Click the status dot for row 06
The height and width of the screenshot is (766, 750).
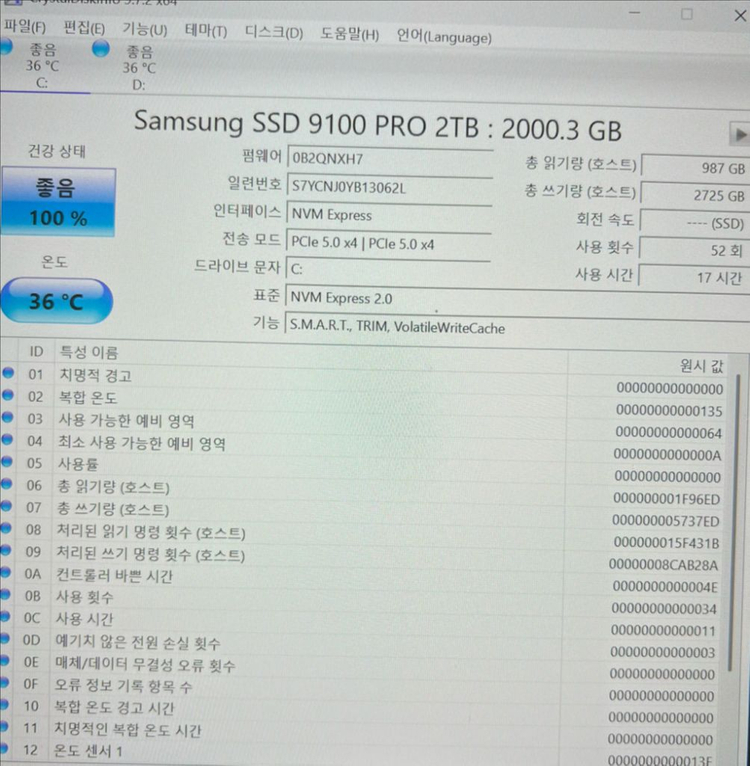pyautogui.click(x=6, y=484)
